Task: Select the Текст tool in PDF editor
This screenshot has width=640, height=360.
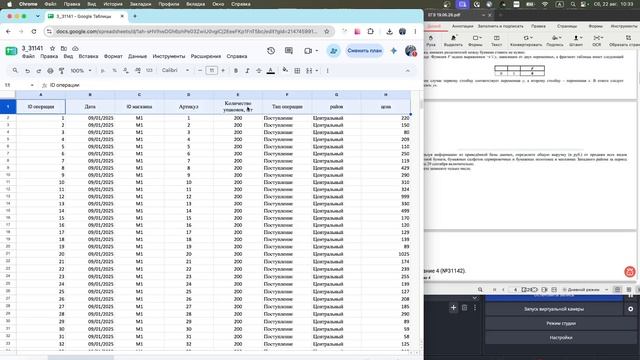Action: click(496, 40)
